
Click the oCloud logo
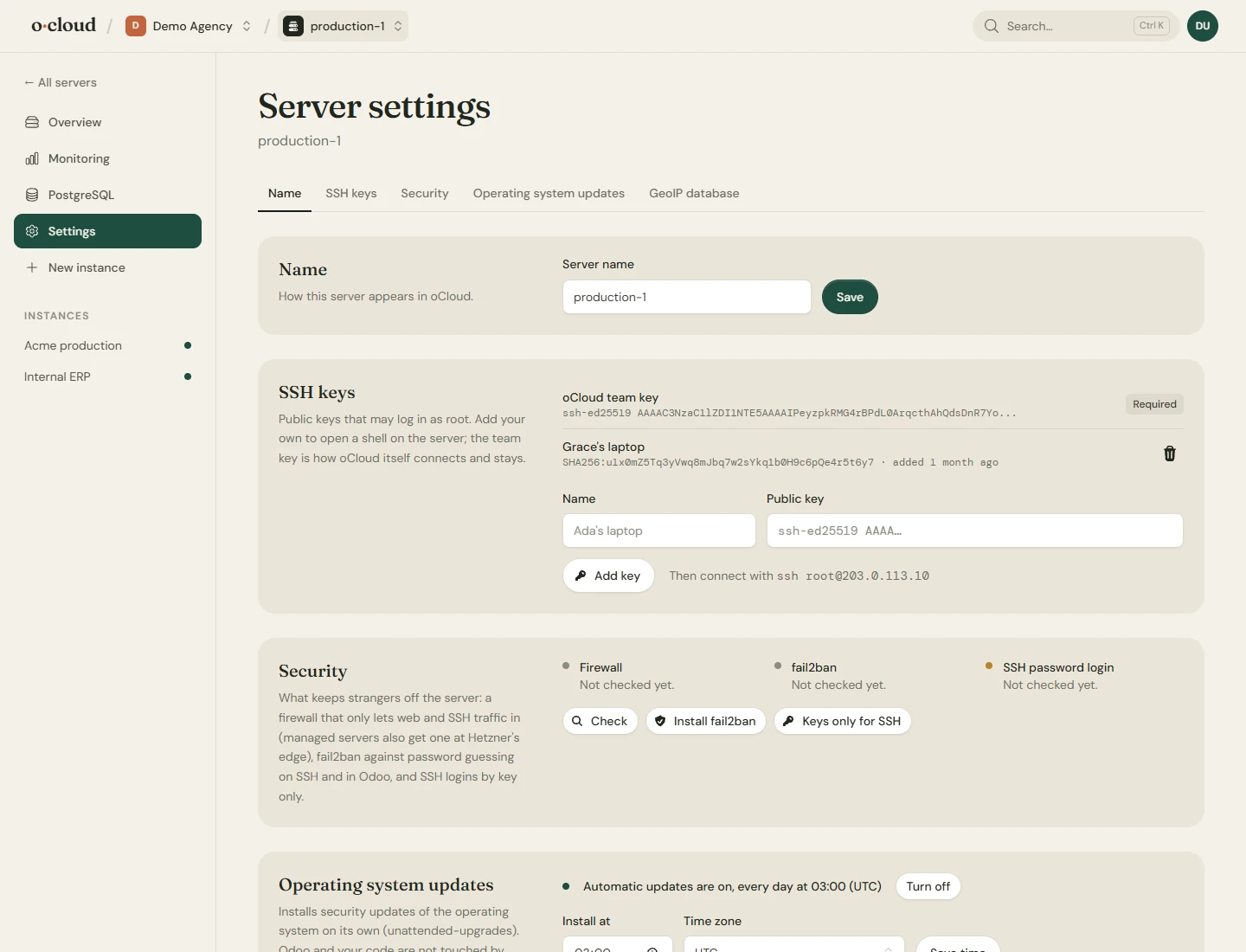(64, 25)
